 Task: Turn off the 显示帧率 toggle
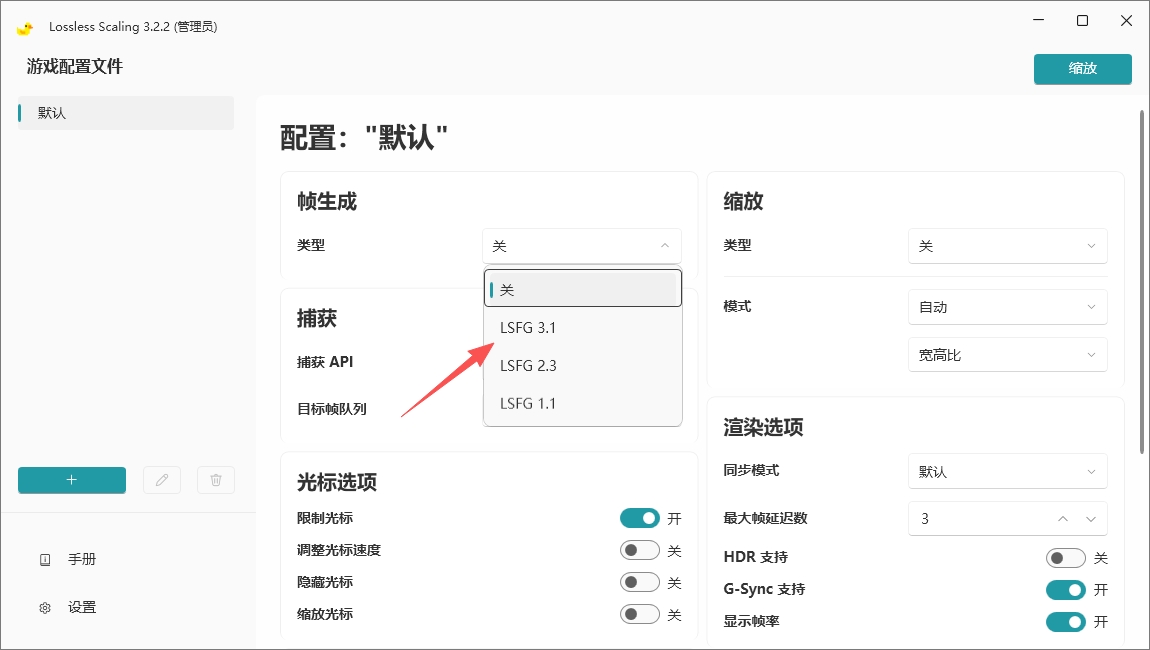1066,622
